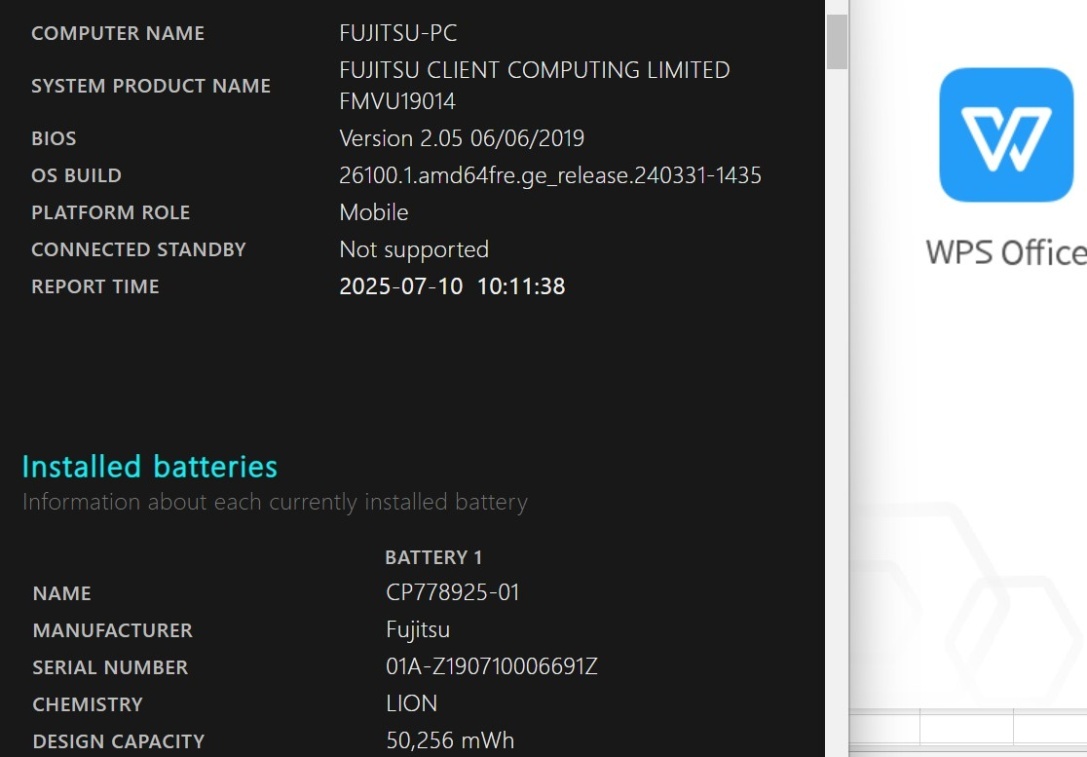
Task: Click the Mobile platform role value
Action: coord(373,213)
